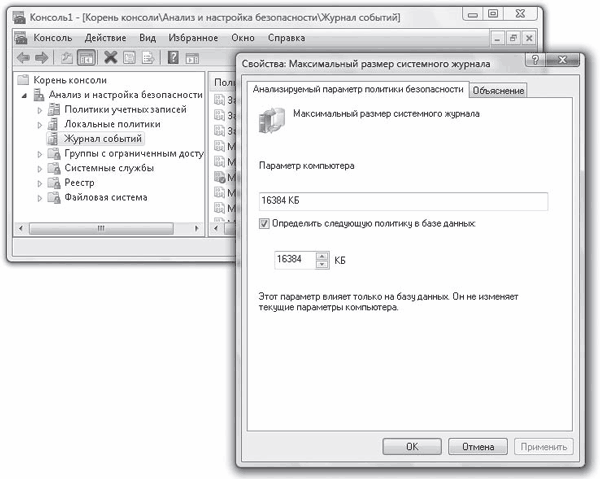
Task: Click the Локальные политики tree icon
Action: [x=52, y=124]
